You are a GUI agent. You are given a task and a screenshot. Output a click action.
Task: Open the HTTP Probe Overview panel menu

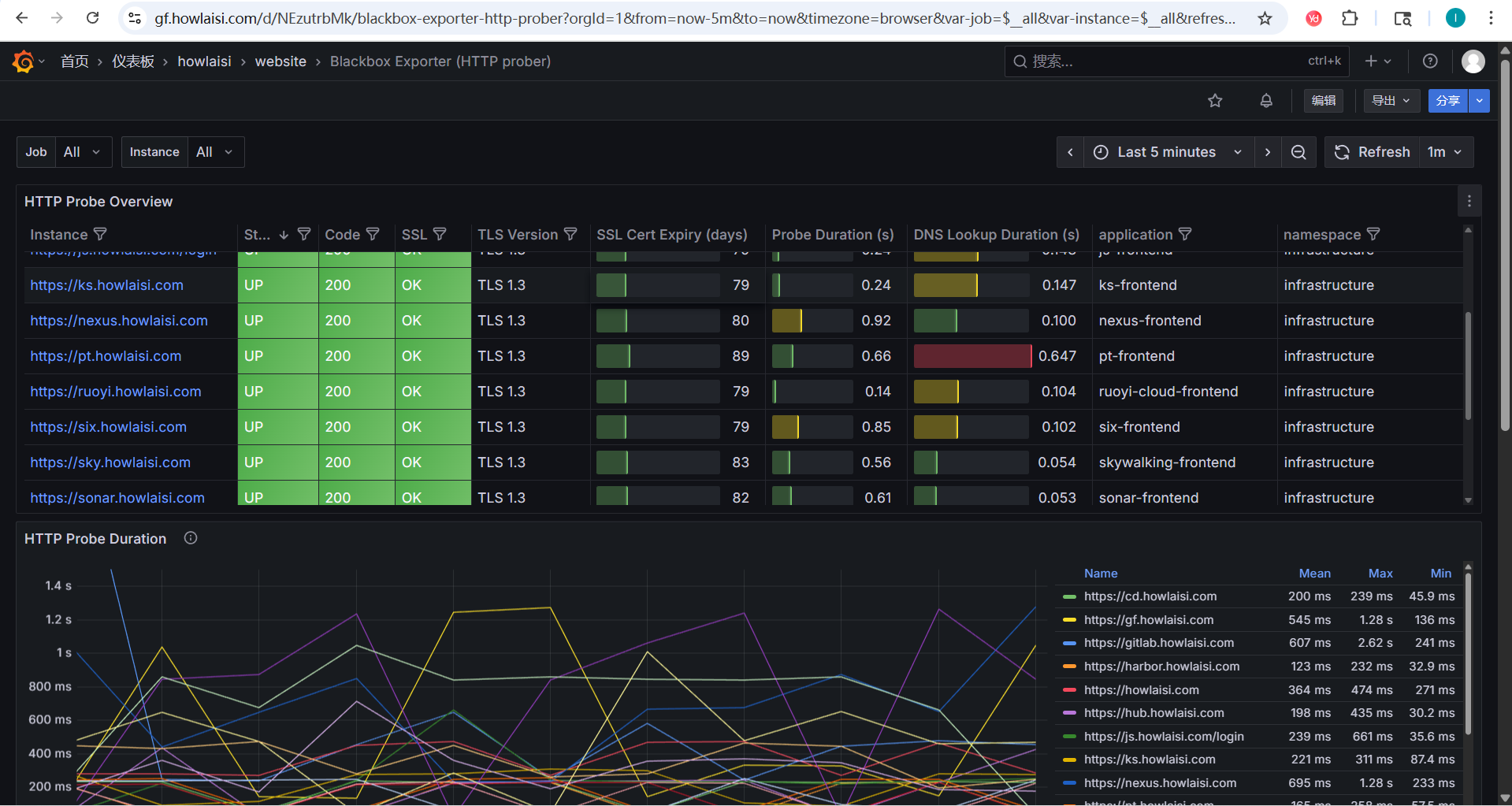coord(1469,201)
